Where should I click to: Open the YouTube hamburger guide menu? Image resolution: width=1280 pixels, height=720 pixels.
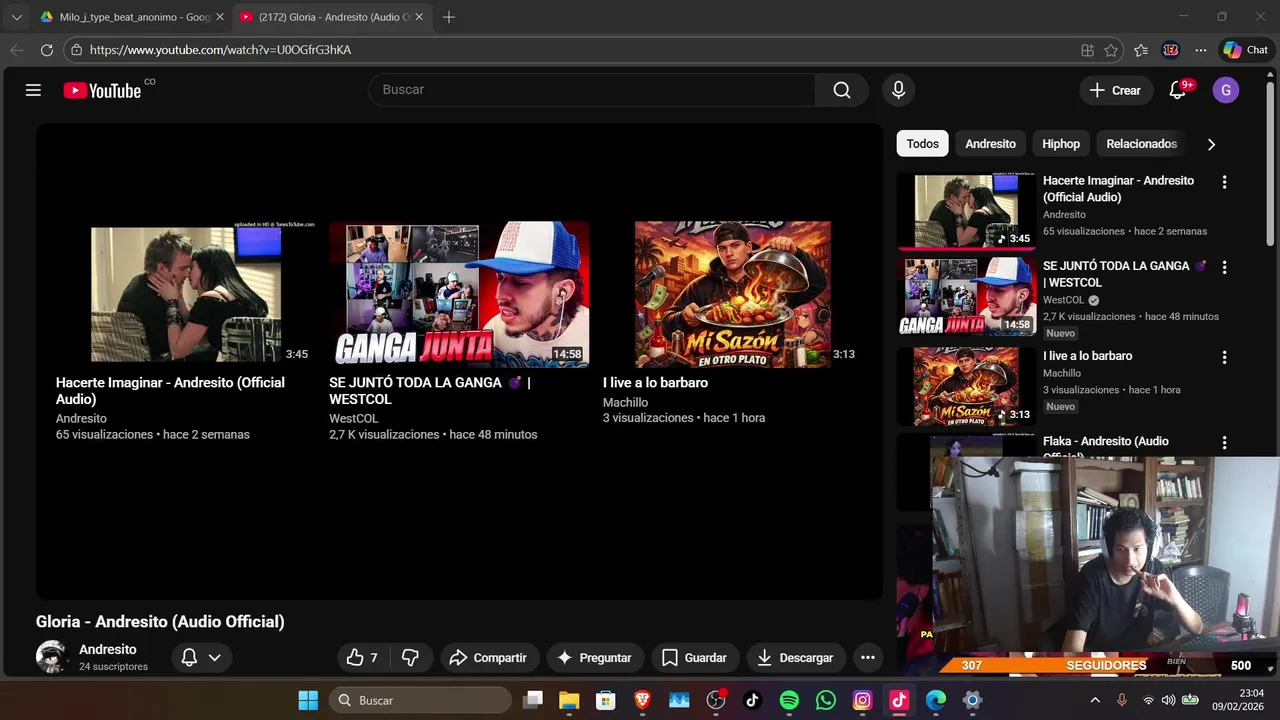[33, 90]
